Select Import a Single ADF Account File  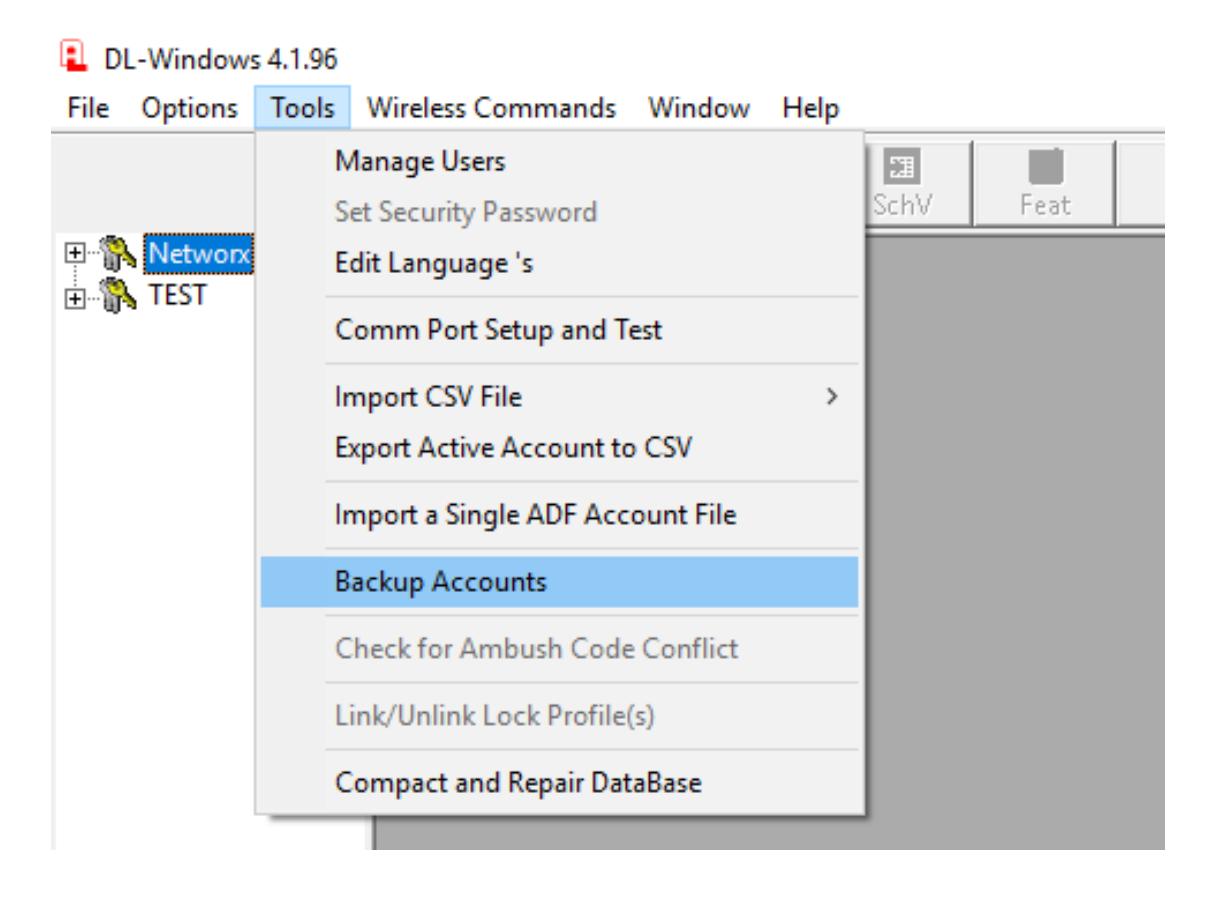pyautogui.click(x=560, y=515)
